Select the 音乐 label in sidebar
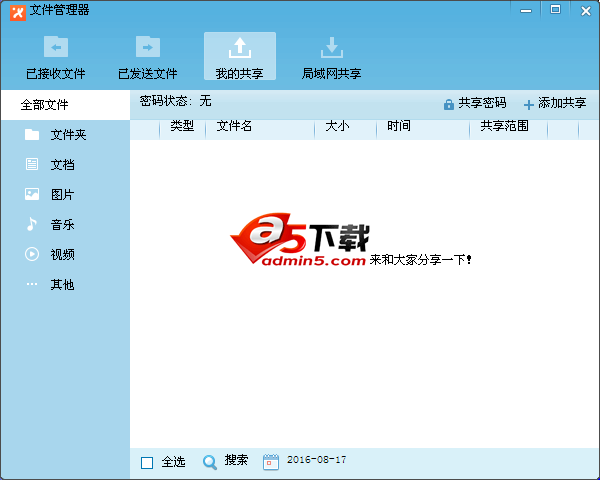 tap(62, 224)
